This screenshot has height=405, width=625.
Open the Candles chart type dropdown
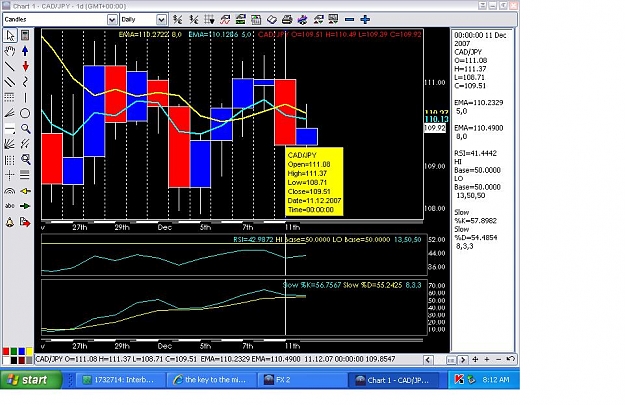pos(112,20)
